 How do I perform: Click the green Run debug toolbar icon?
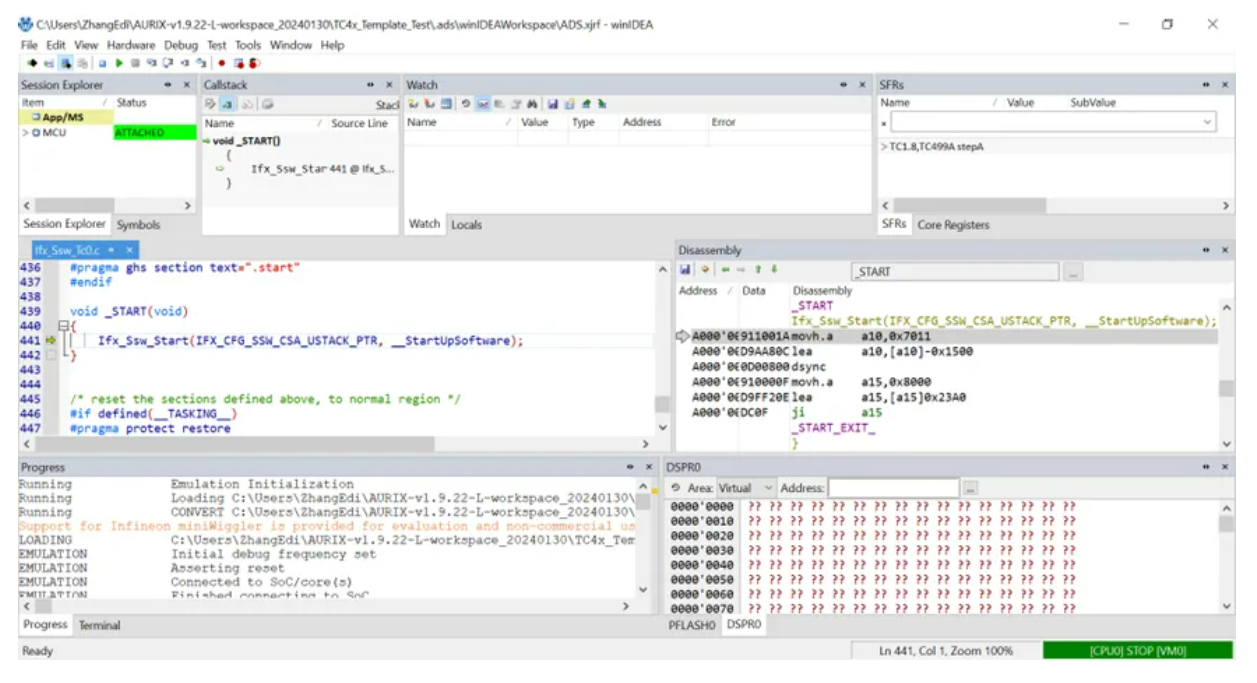click(120, 63)
